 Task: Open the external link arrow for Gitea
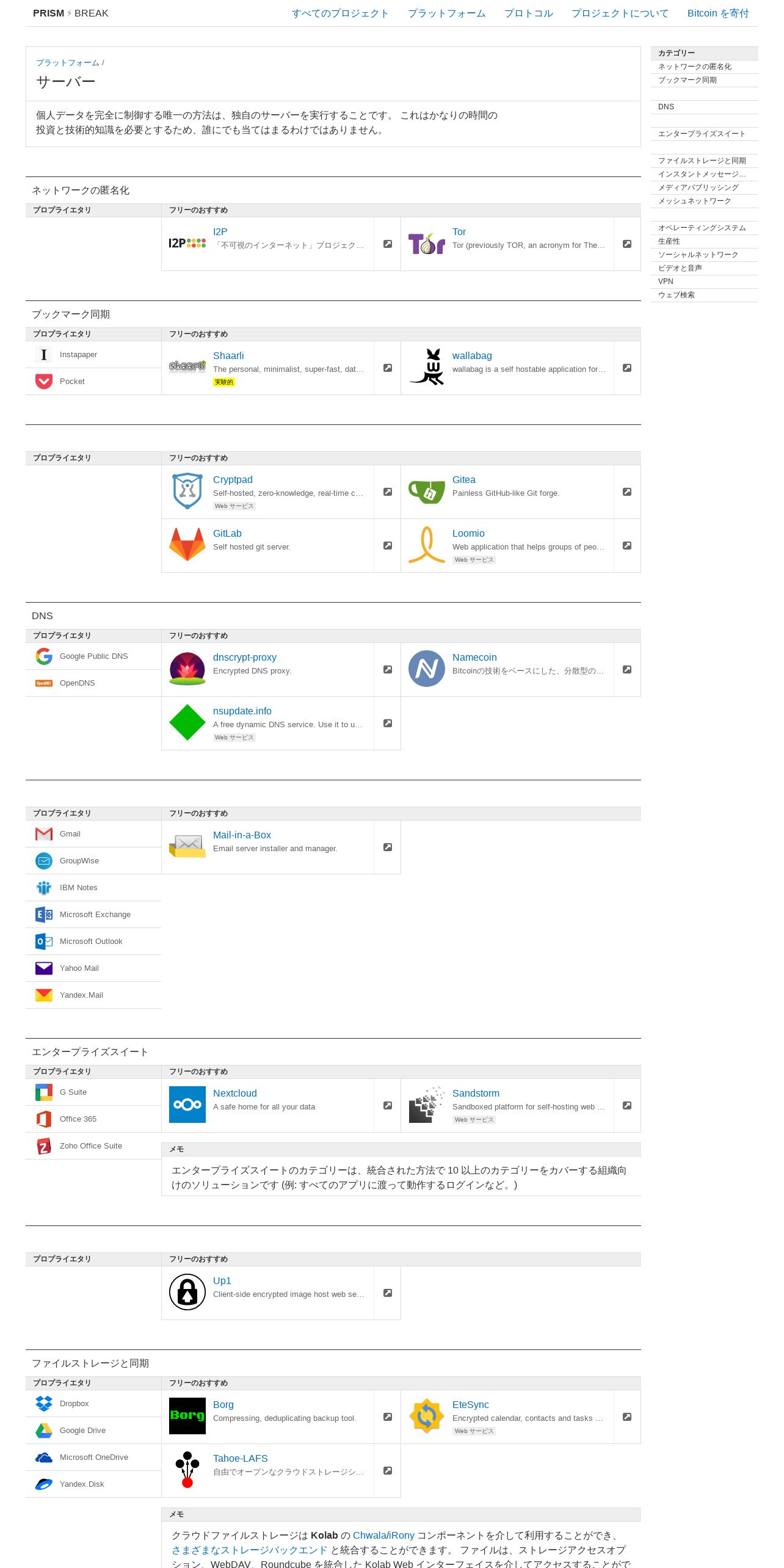point(626,492)
